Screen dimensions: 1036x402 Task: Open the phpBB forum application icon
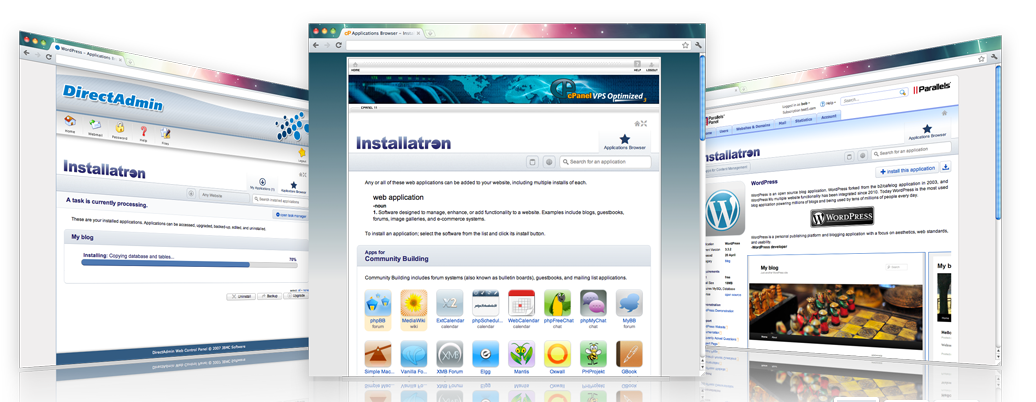(x=377, y=302)
